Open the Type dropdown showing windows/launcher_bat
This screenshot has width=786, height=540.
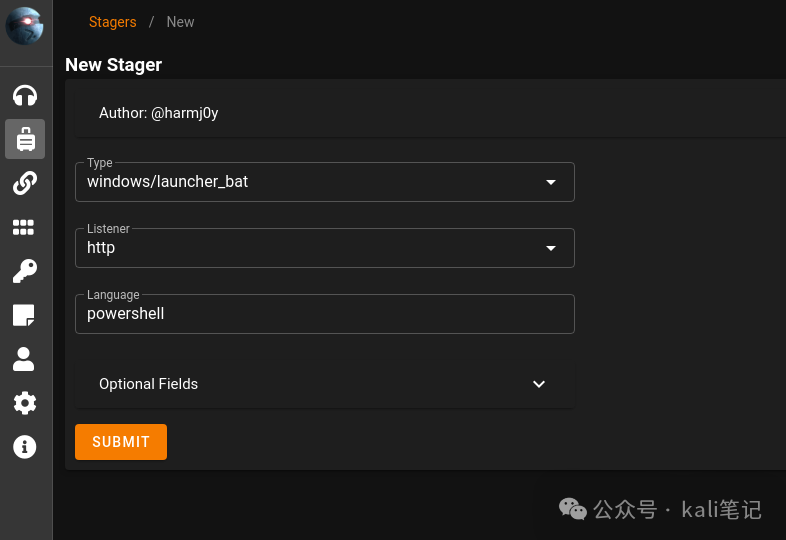(325, 182)
